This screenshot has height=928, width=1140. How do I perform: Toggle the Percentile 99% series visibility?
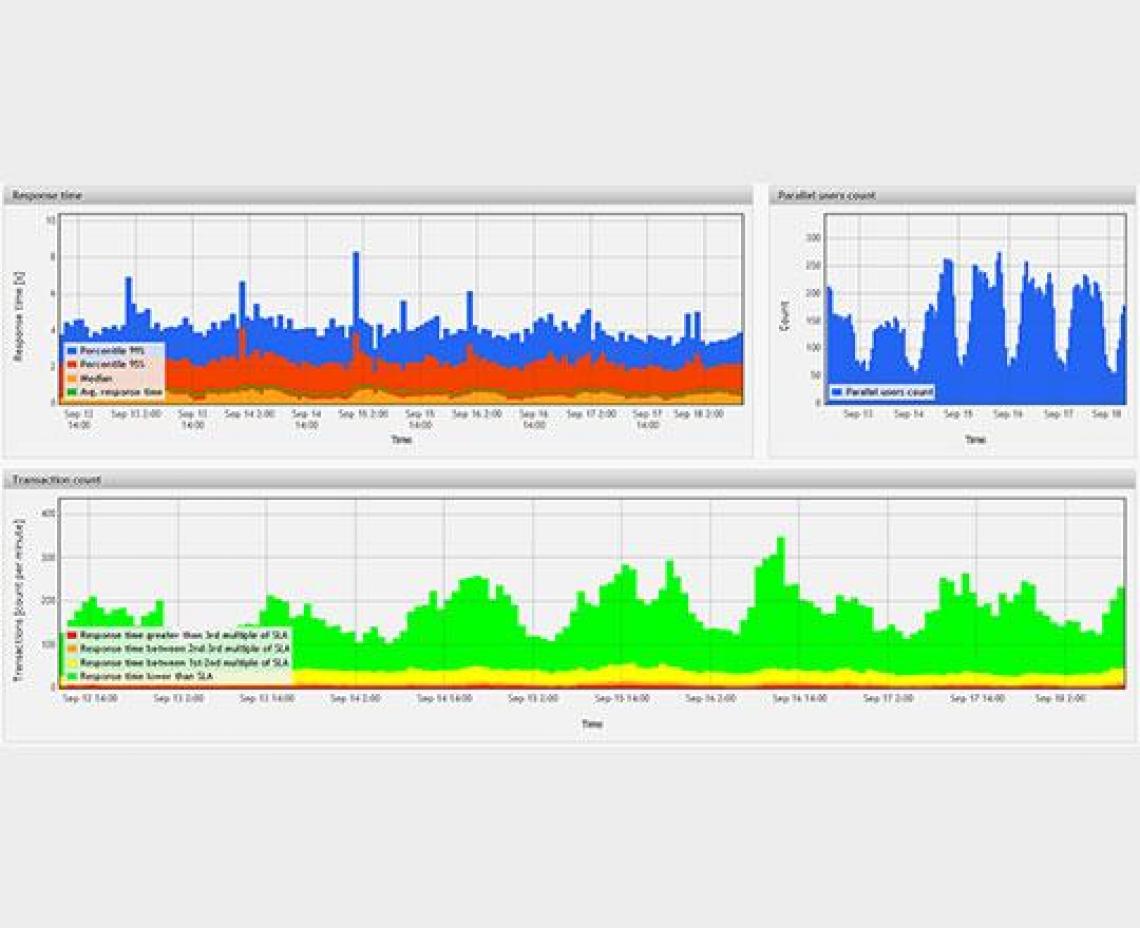point(71,350)
